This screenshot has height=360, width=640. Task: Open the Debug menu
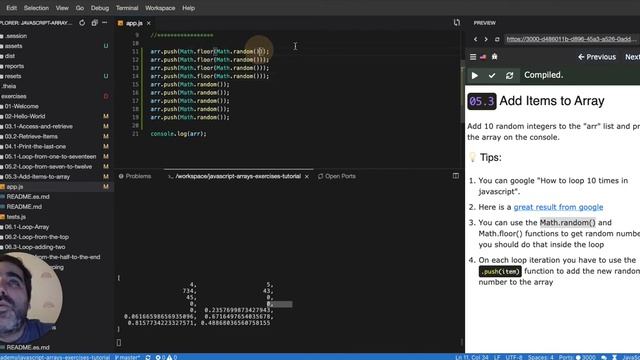click(100, 8)
